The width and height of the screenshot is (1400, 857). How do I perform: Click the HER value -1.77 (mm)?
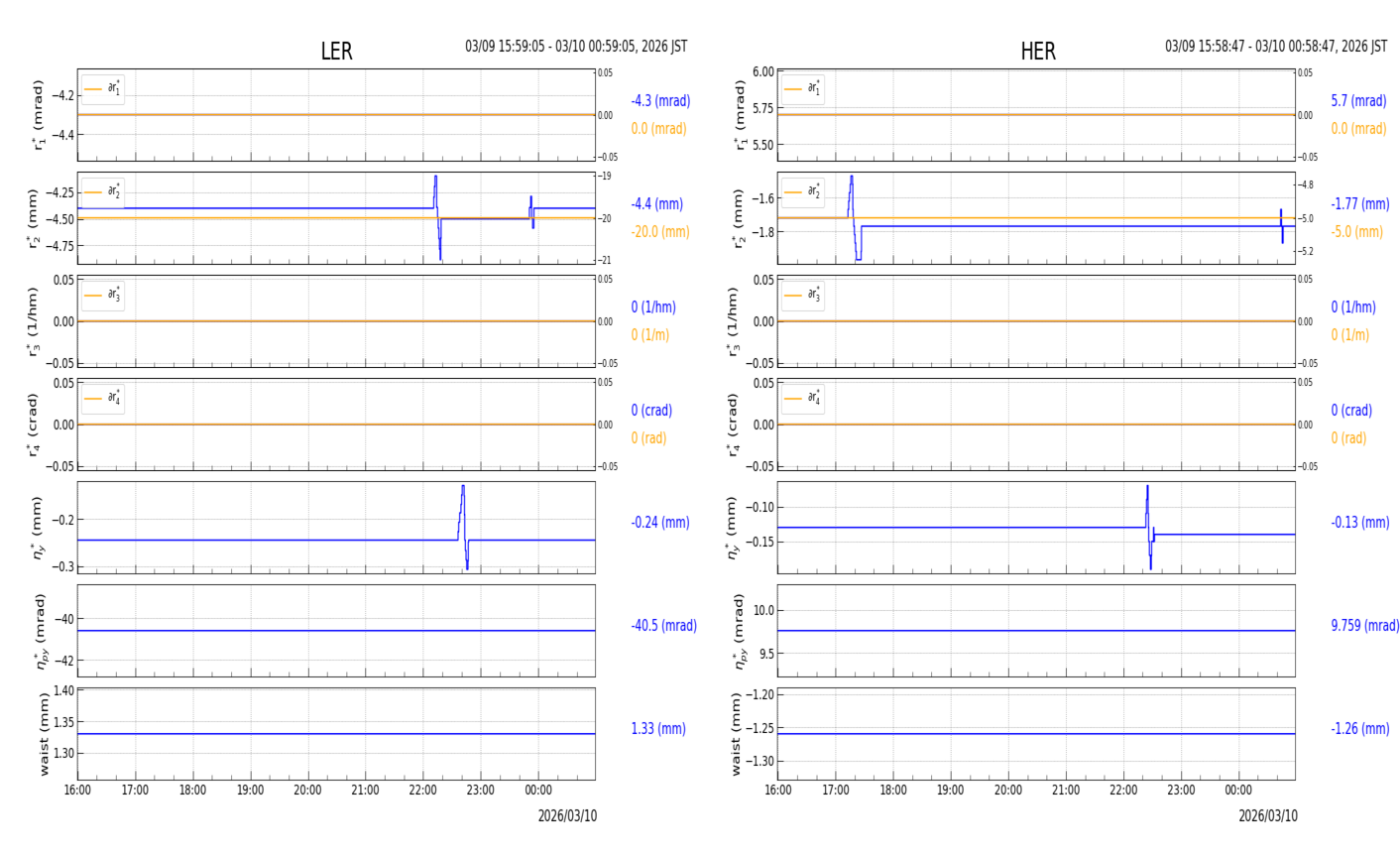point(1360,204)
